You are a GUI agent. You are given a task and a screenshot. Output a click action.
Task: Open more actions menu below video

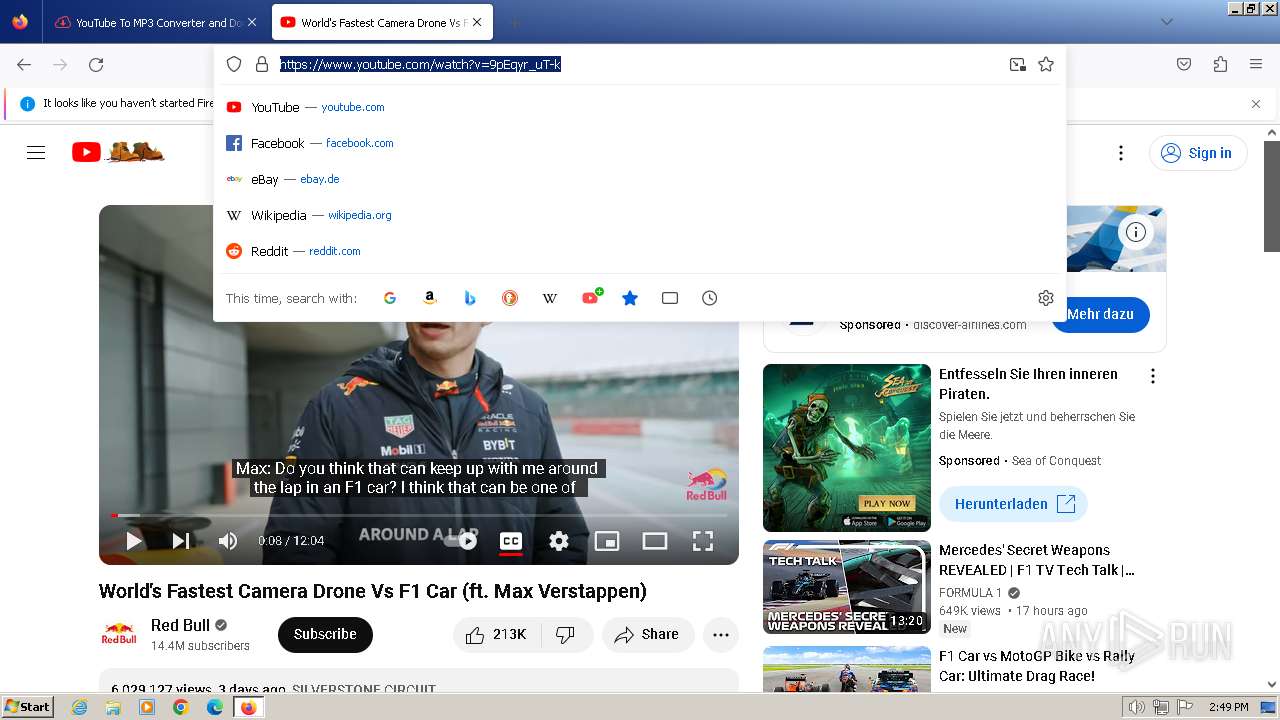pos(721,635)
